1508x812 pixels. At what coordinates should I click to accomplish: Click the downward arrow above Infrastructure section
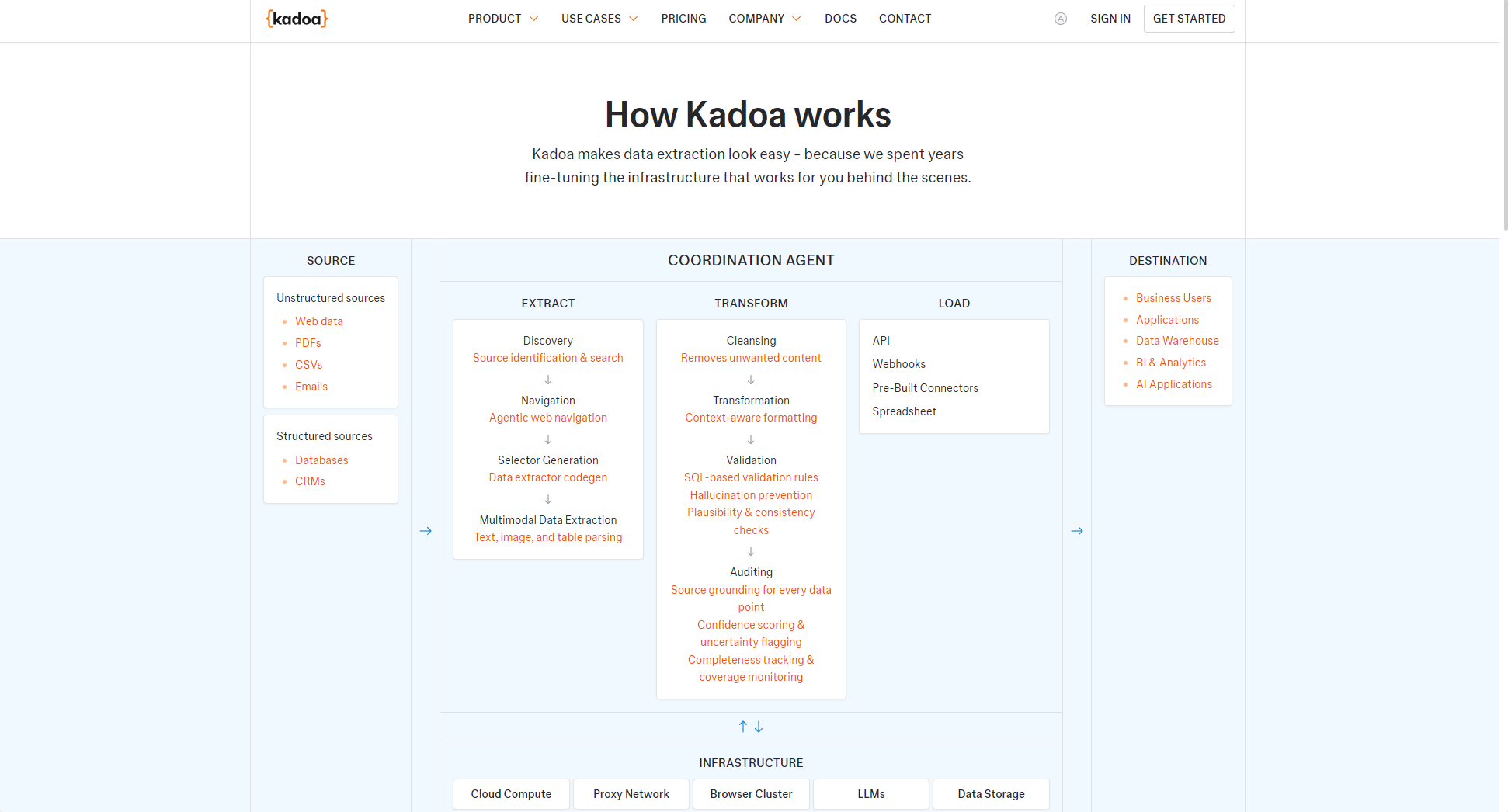click(x=759, y=727)
